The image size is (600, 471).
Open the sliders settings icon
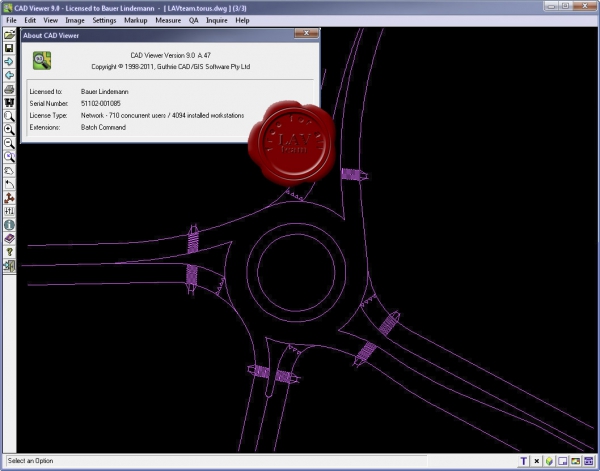click(9, 211)
